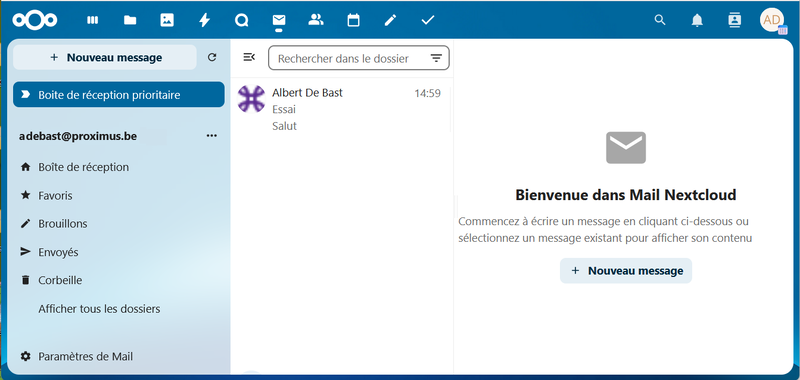Open Paramètres de Mail
This screenshot has height=380, width=800.
(x=119, y=357)
